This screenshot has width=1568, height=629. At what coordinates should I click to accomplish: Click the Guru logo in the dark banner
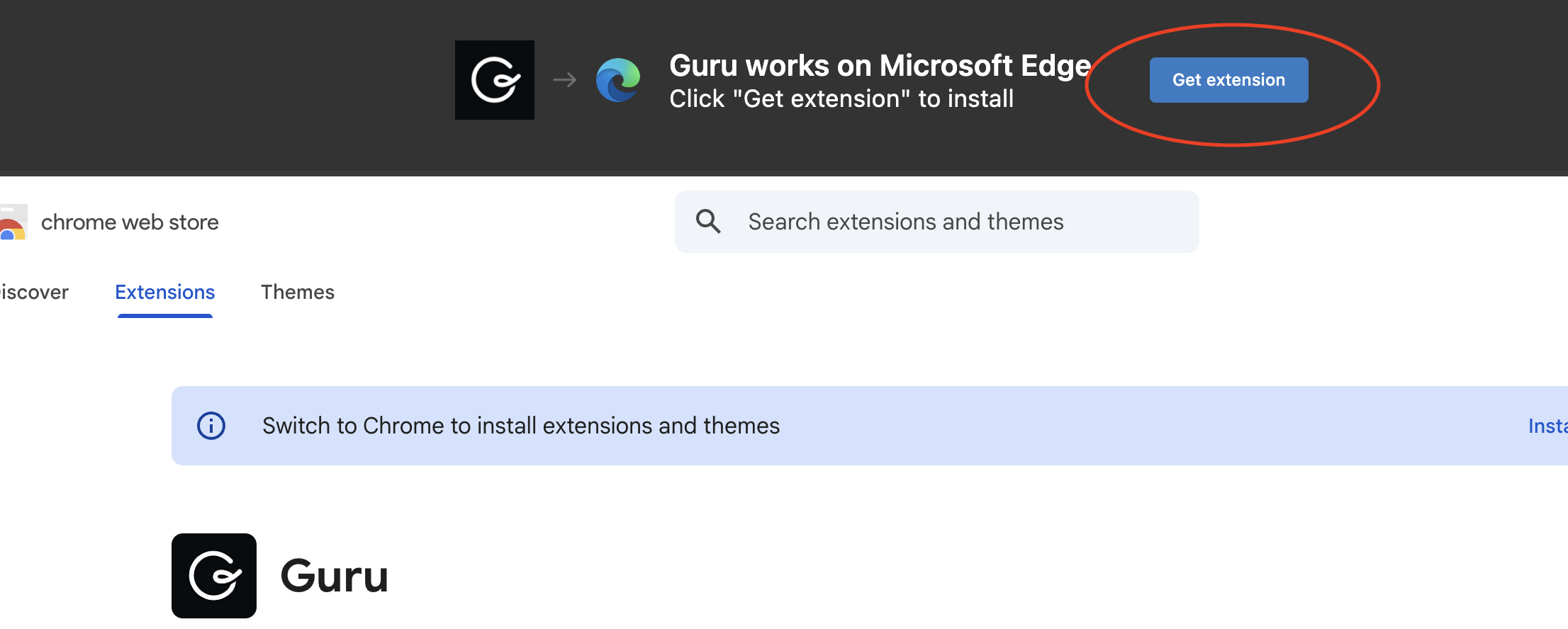(x=495, y=80)
